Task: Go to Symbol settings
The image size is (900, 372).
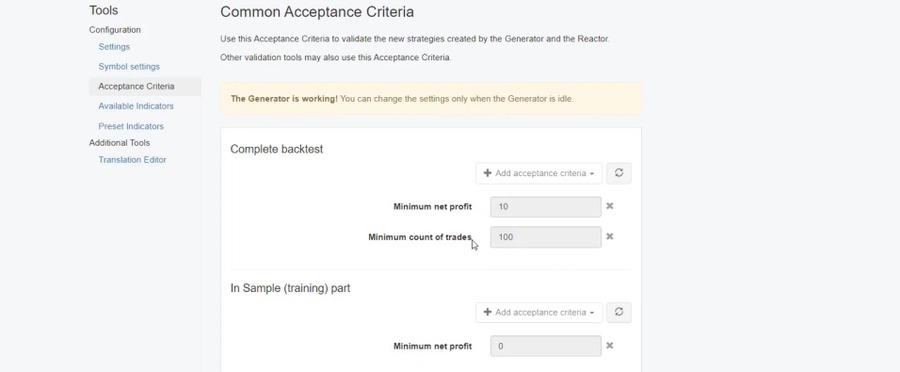Action: 129,67
